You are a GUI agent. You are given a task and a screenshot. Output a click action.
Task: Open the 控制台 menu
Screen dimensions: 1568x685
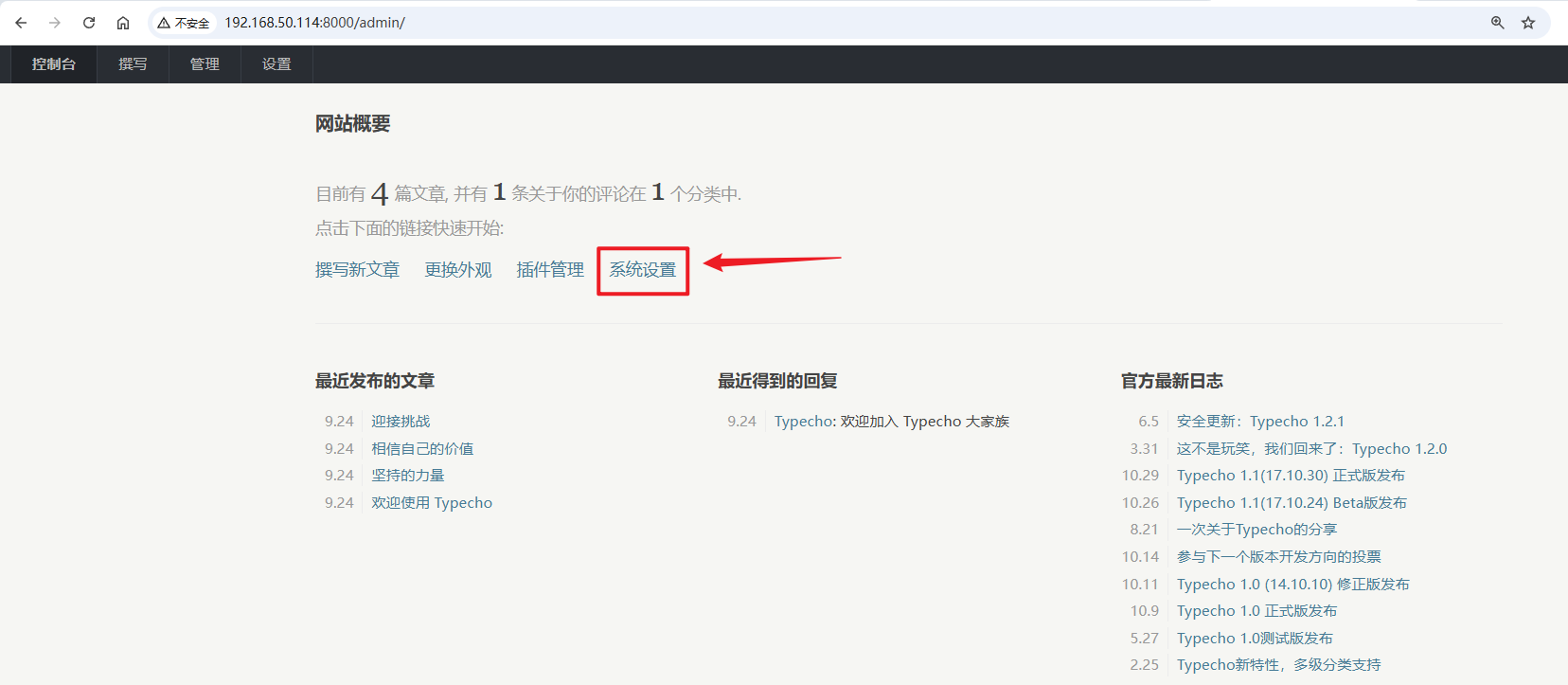click(54, 64)
